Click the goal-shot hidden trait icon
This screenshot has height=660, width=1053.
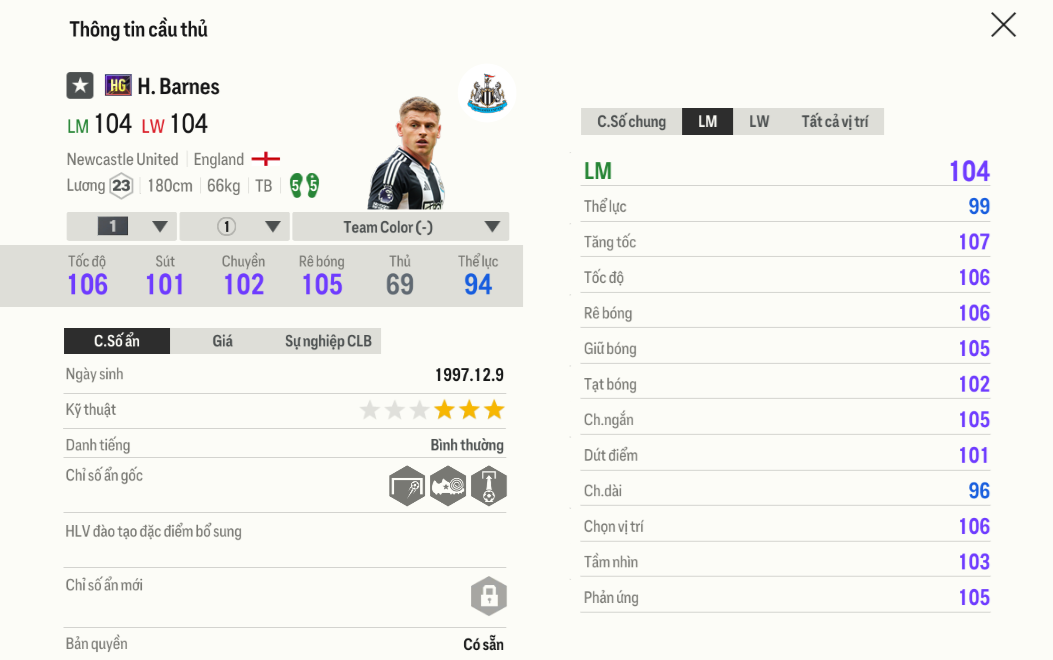(x=407, y=486)
